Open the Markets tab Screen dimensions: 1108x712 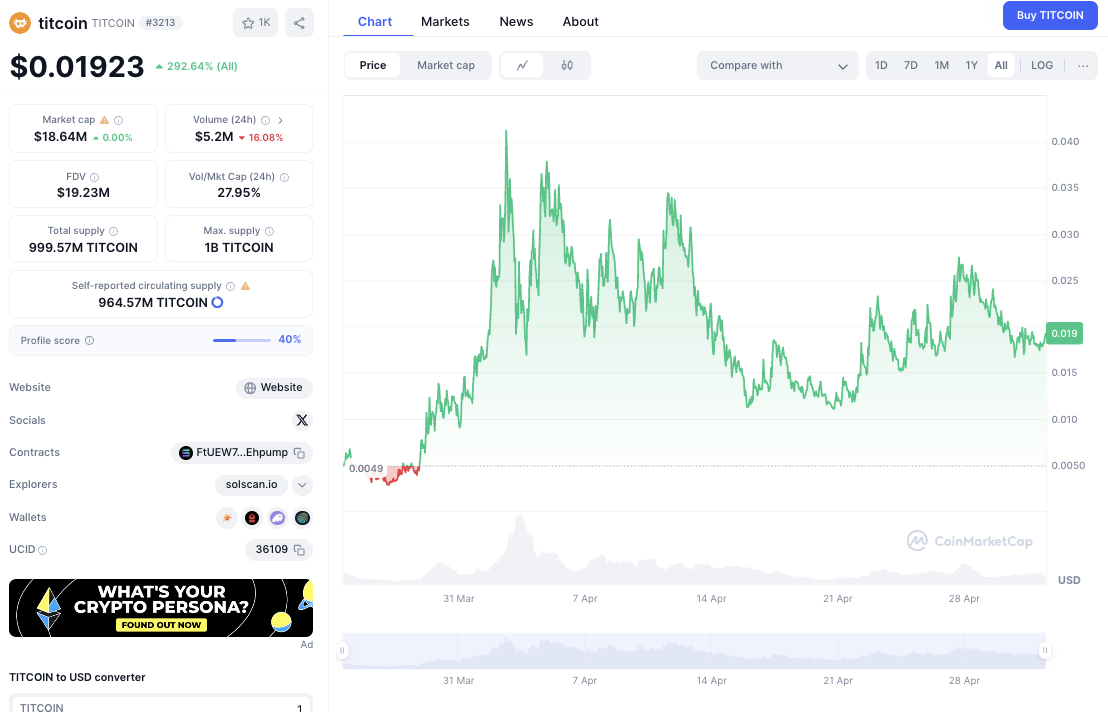click(445, 22)
